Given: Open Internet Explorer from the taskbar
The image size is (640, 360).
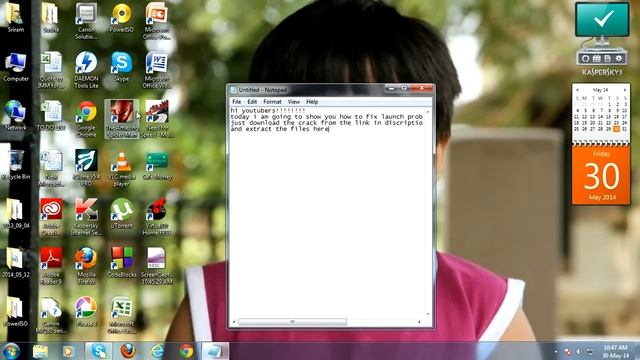Looking at the screenshot, I should (x=157, y=351).
